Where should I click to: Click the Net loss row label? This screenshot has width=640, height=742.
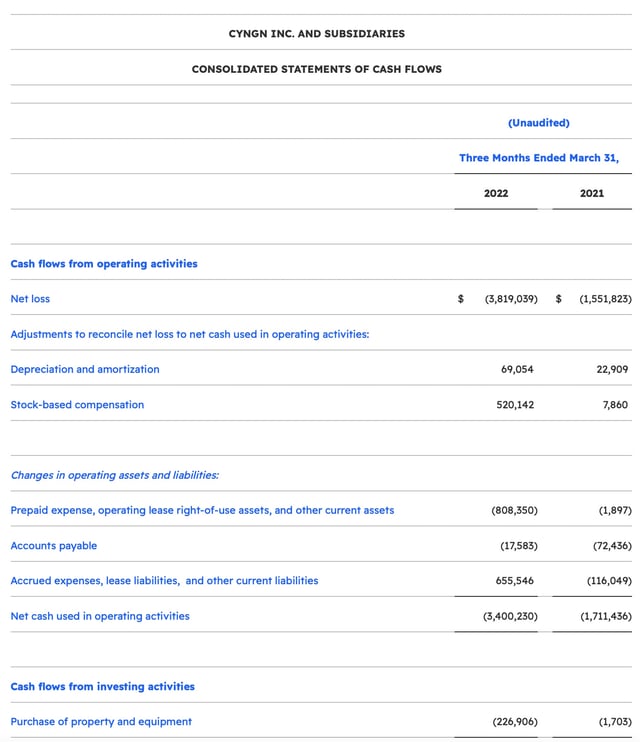coord(30,299)
